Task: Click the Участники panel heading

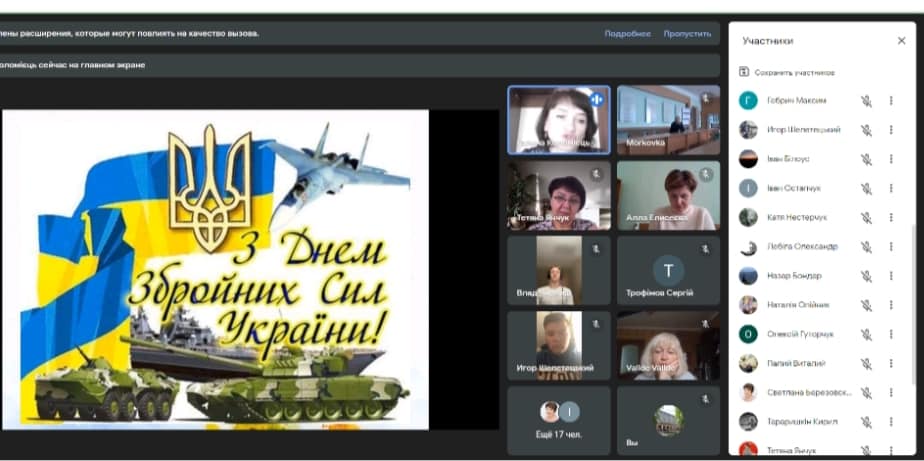Action: [768, 41]
